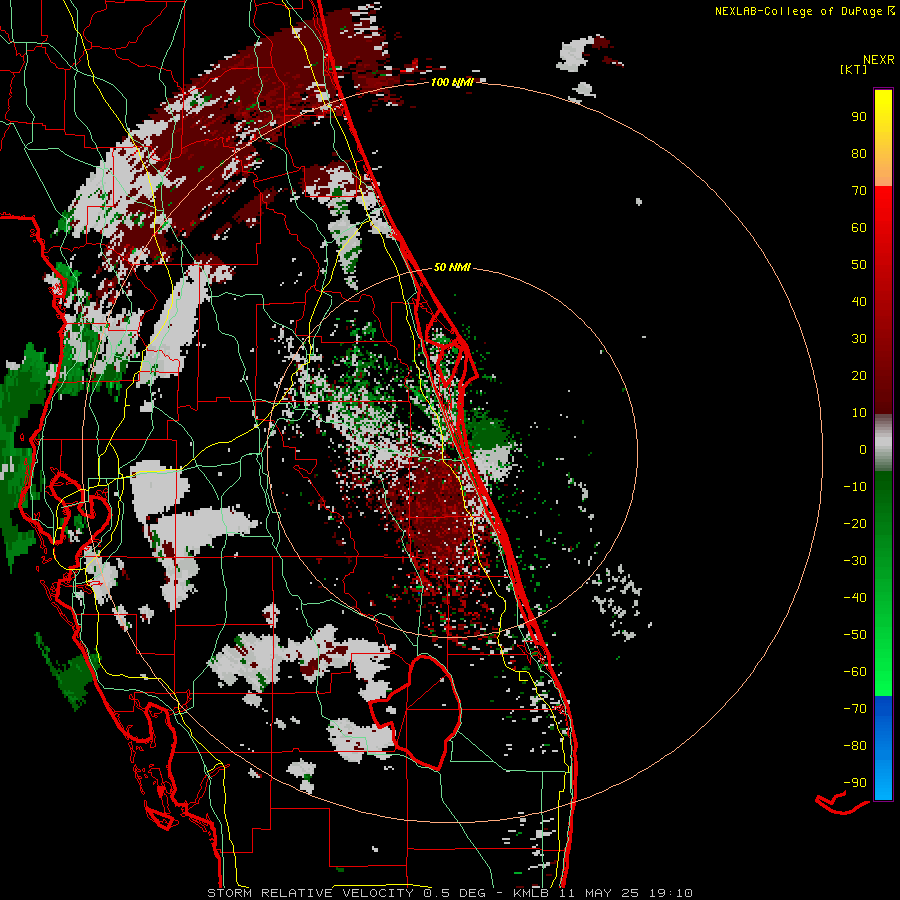Click the "-20" value on the velocity scale
Screen dimensions: 900x900
pyautogui.click(x=855, y=524)
